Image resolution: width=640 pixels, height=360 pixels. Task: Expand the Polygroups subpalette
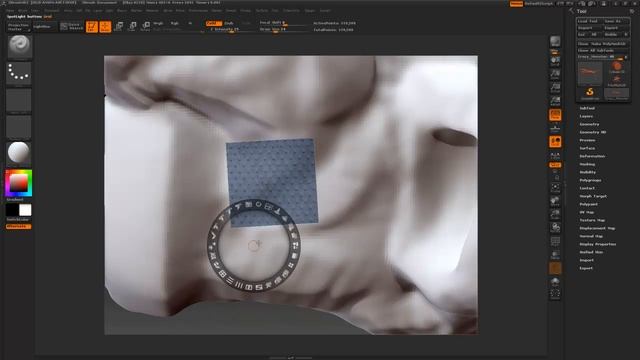(590, 180)
